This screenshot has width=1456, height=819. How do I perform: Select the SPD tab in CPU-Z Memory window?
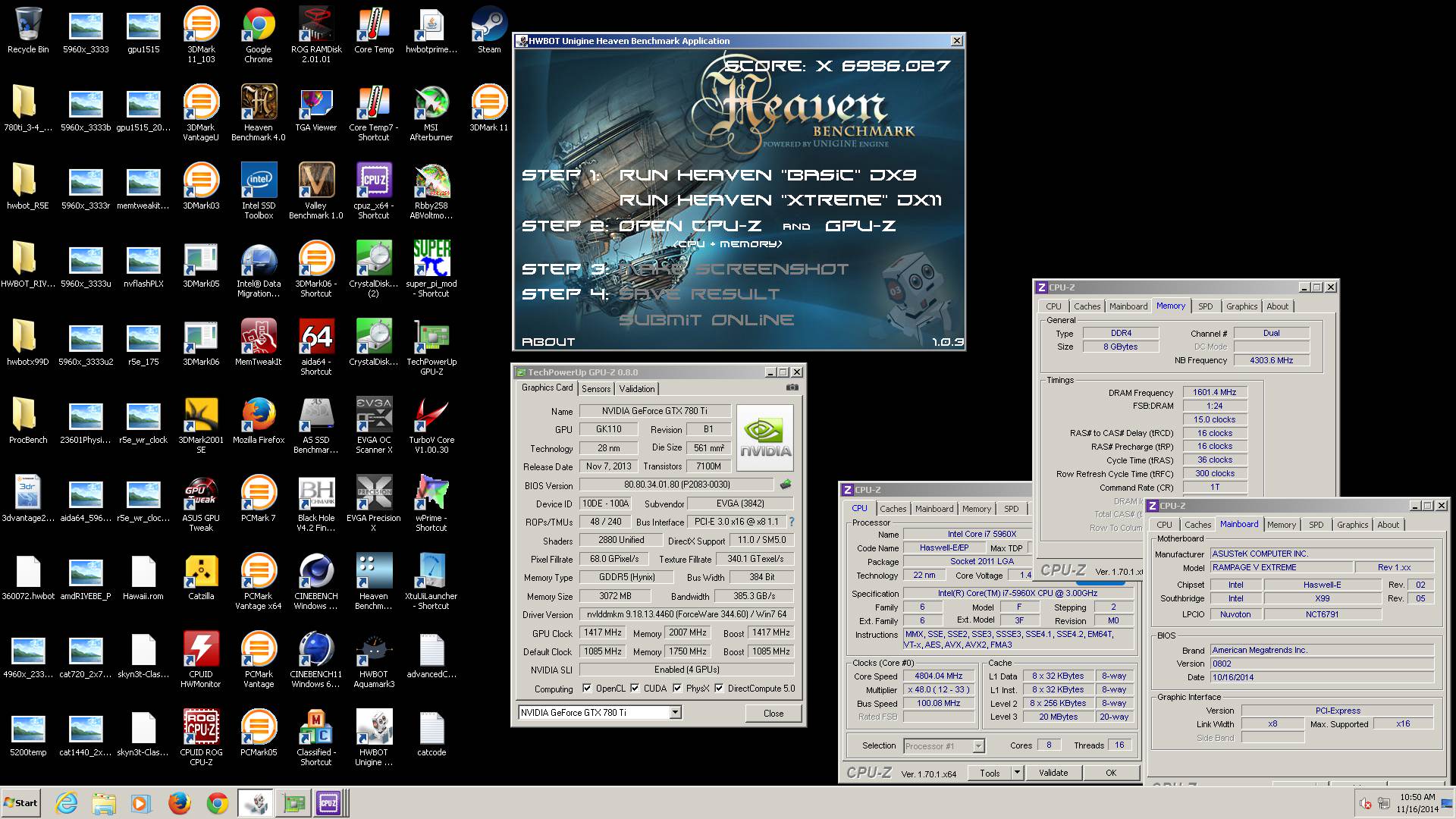coord(1206,306)
